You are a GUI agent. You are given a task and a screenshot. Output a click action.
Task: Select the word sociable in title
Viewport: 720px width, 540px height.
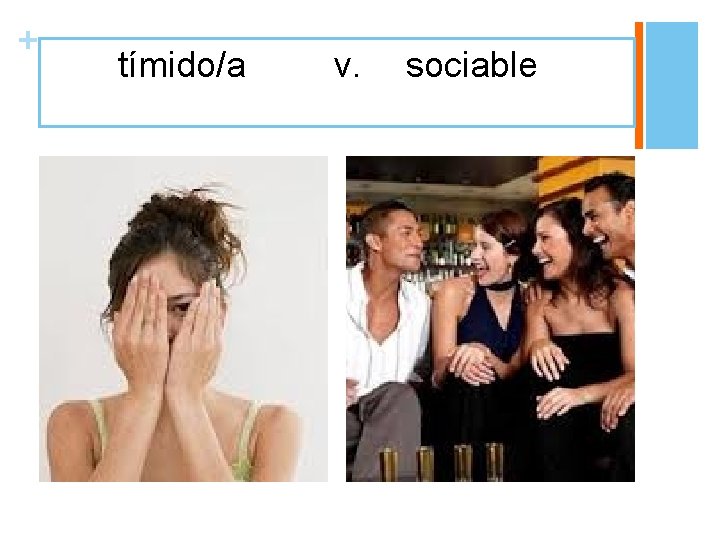[x=471, y=65]
